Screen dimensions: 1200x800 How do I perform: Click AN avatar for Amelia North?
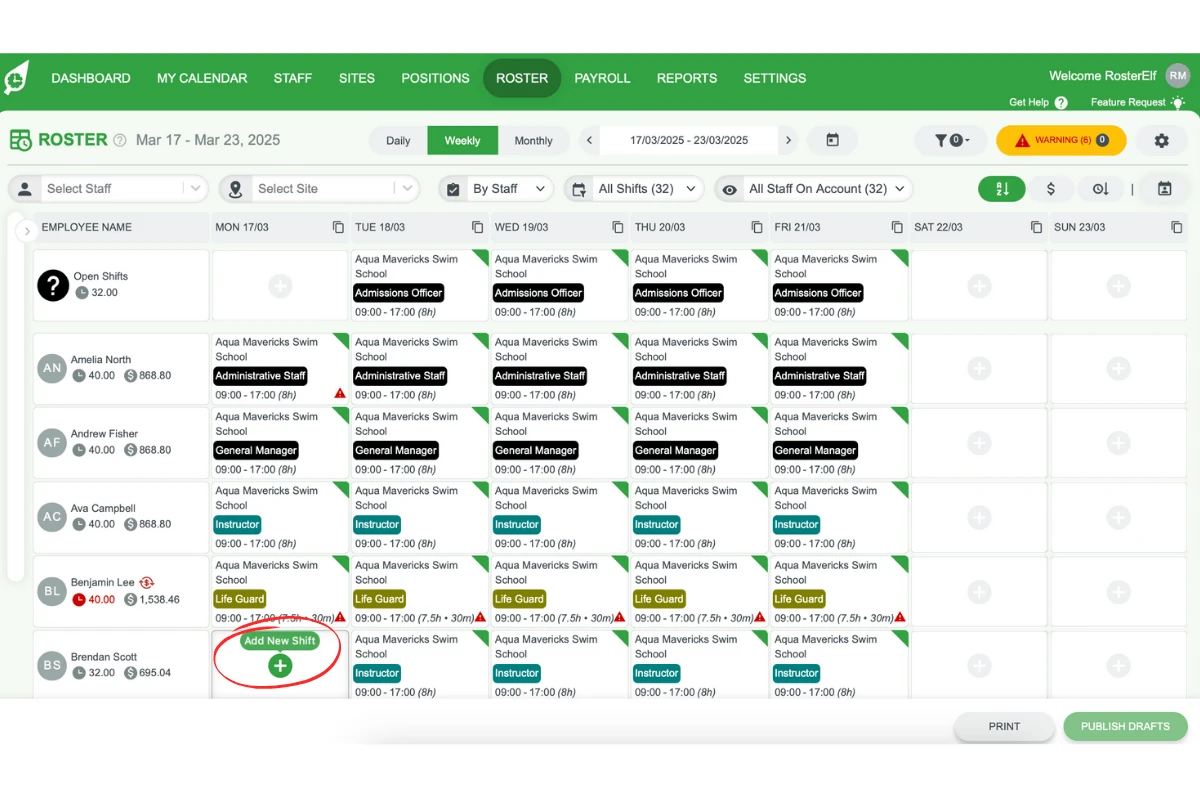point(51,368)
